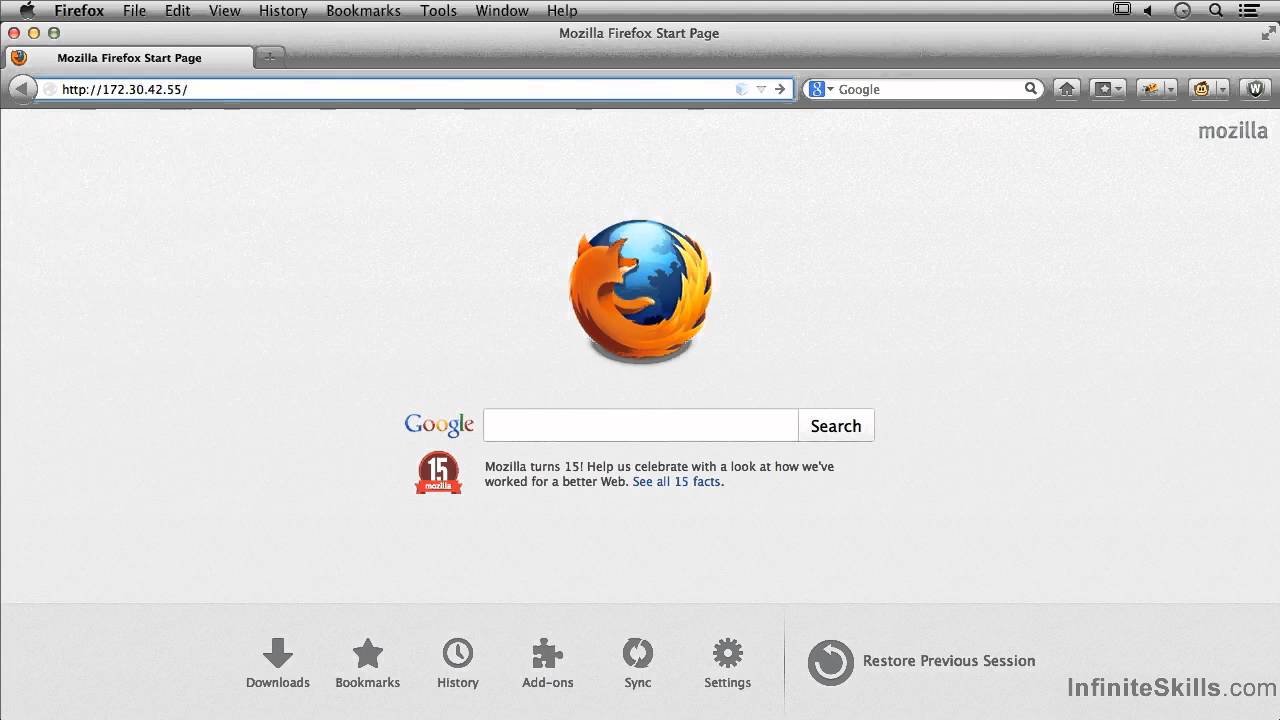Open Add-ons puzzle piece icon
Viewport: 1280px width, 720px height.
click(548, 664)
